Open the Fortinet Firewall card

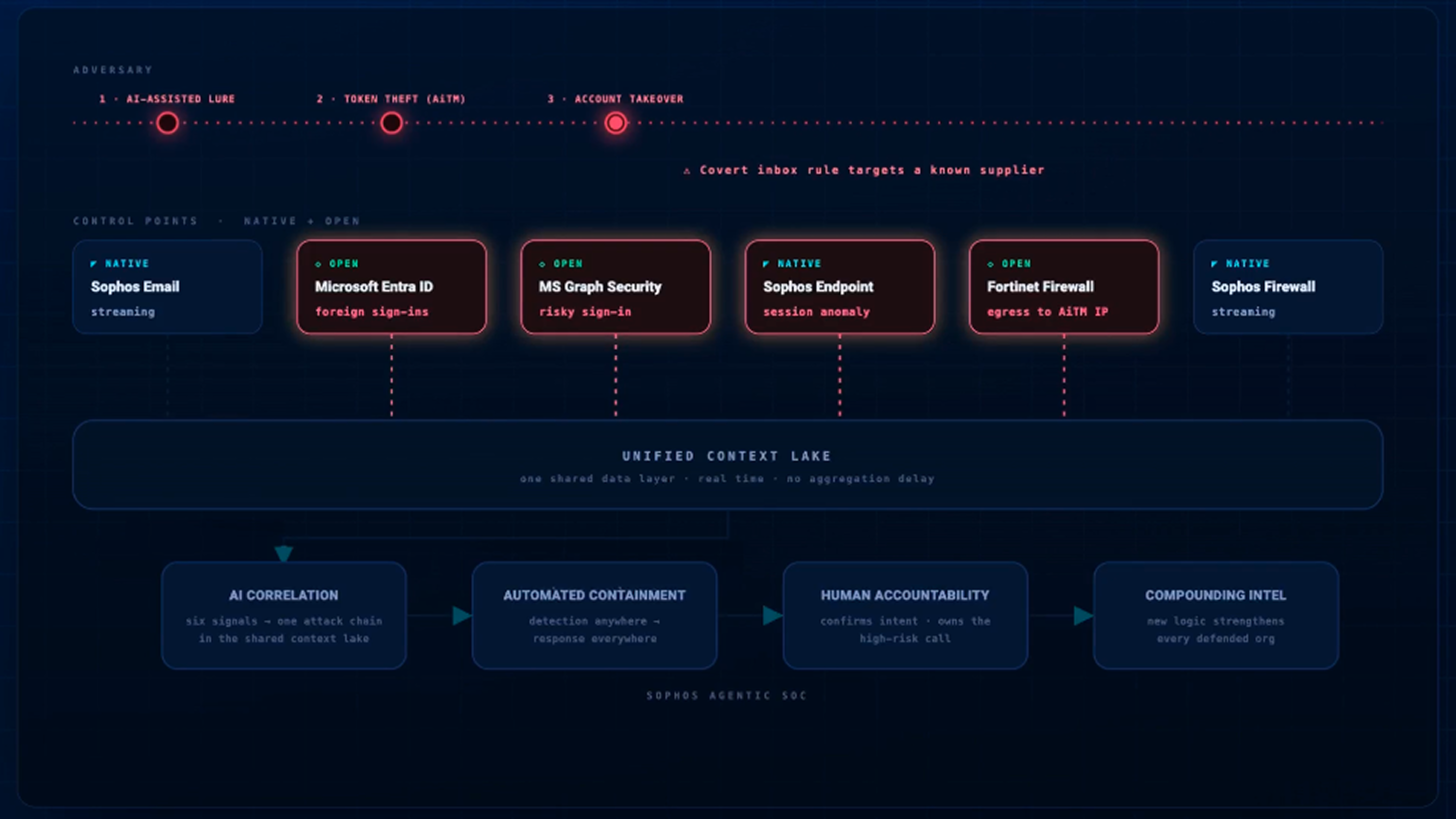tap(1064, 287)
